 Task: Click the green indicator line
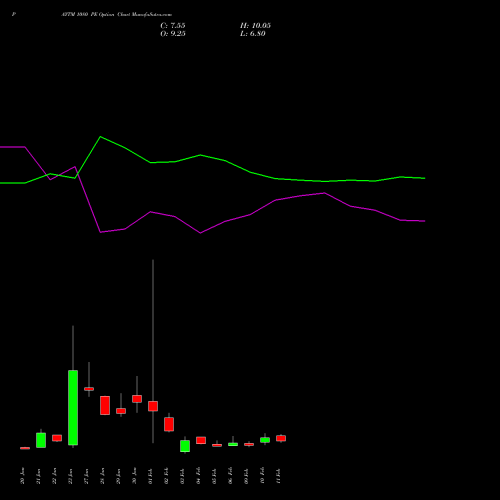click(200, 155)
